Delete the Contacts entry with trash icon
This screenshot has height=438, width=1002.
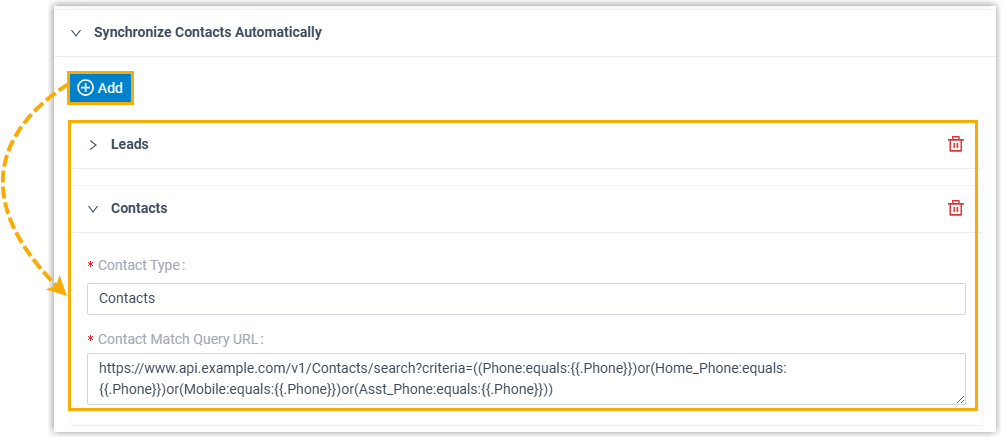coord(955,208)
